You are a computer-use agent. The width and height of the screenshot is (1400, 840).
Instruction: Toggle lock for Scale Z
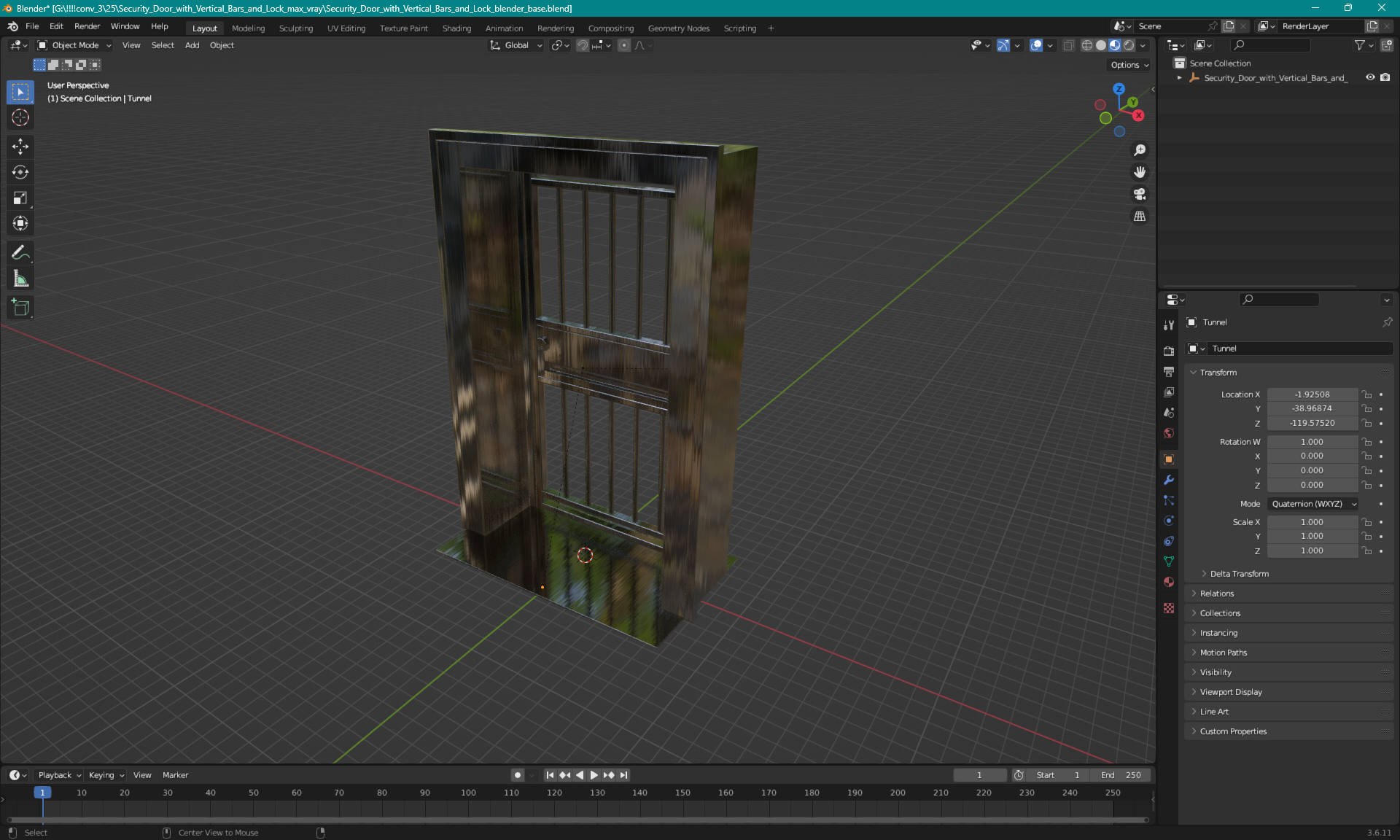pyautogui.click(x=1367, y=551)
